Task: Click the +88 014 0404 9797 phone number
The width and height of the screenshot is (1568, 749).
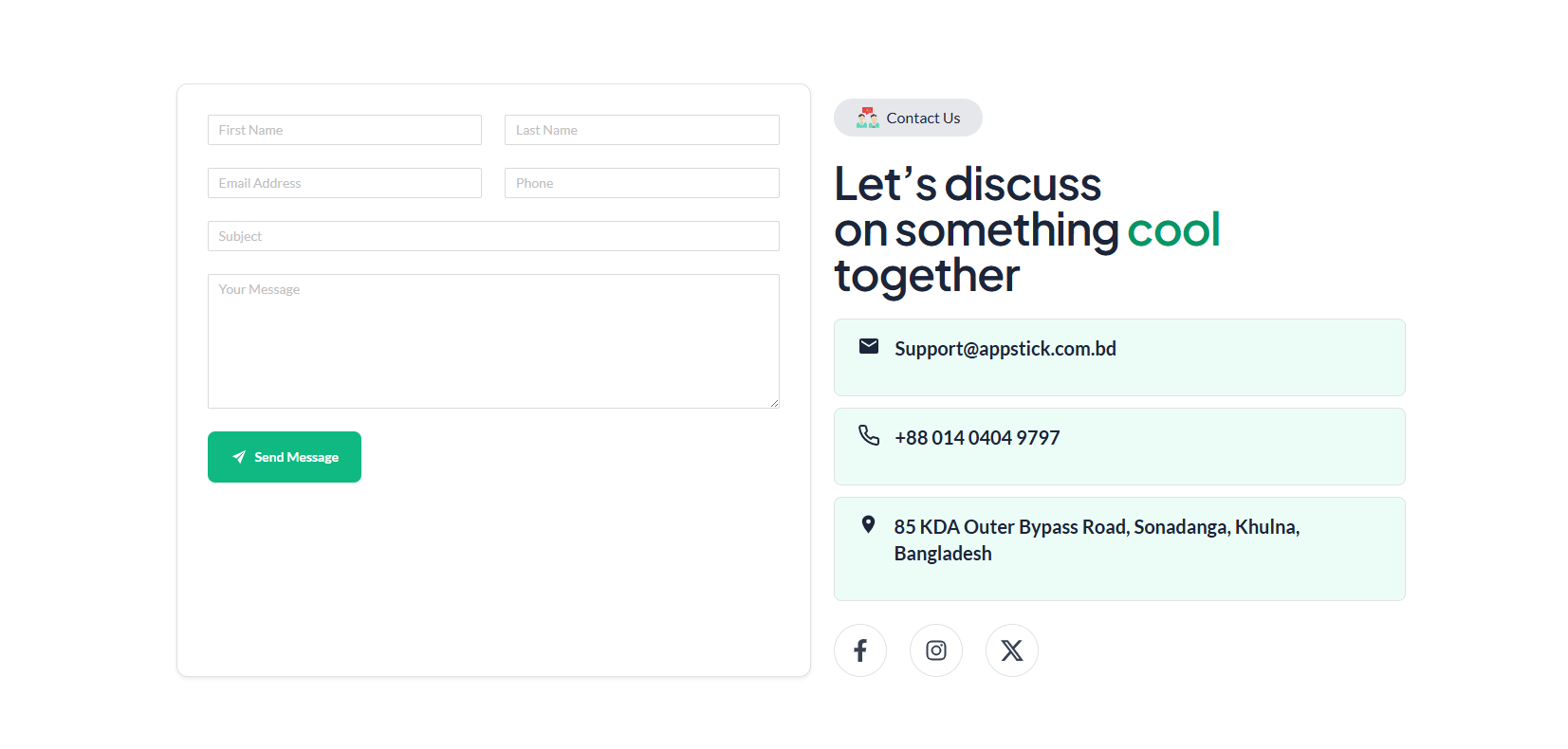Action: (976, 438)
